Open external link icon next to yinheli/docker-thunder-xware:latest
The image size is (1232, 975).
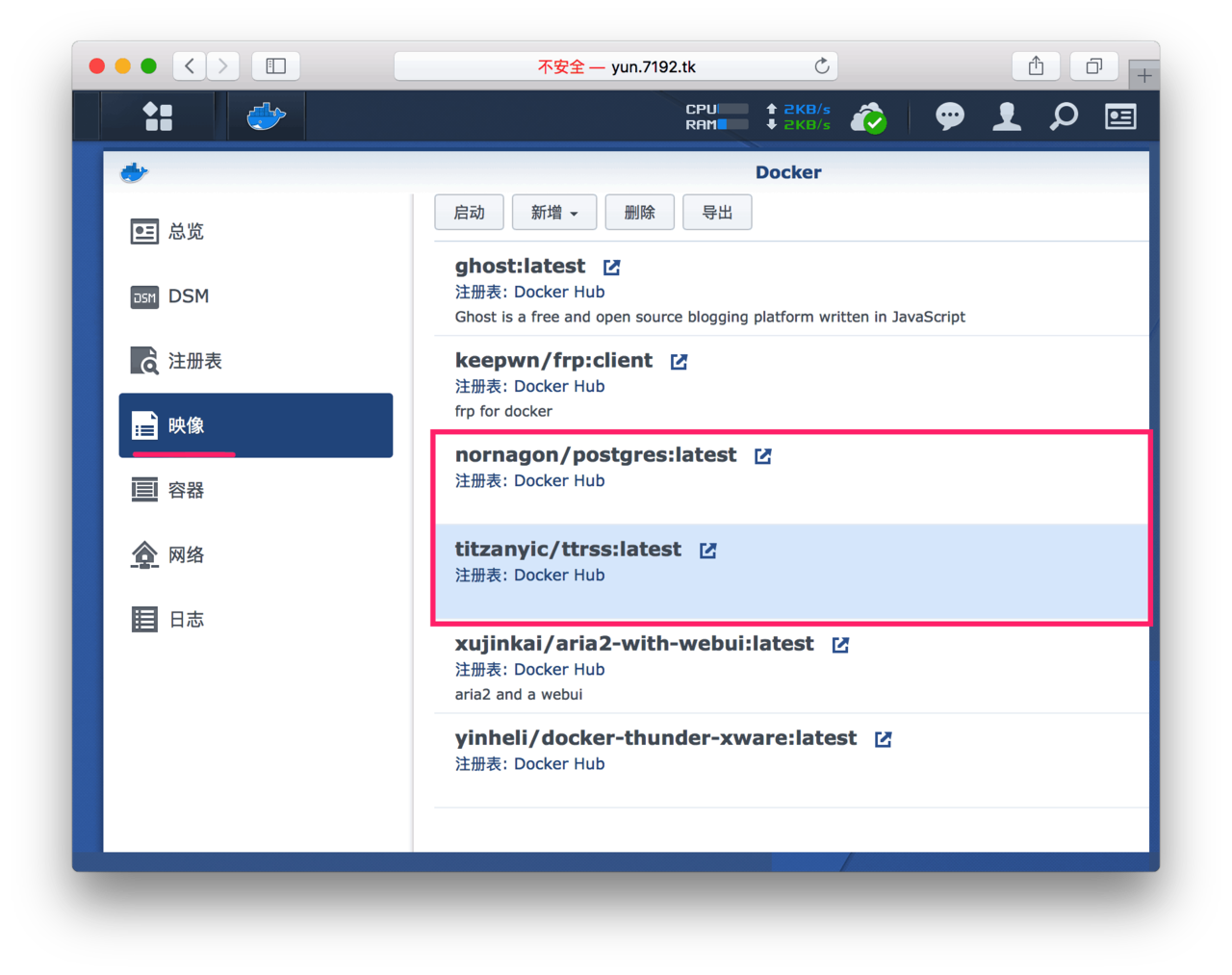883,739
